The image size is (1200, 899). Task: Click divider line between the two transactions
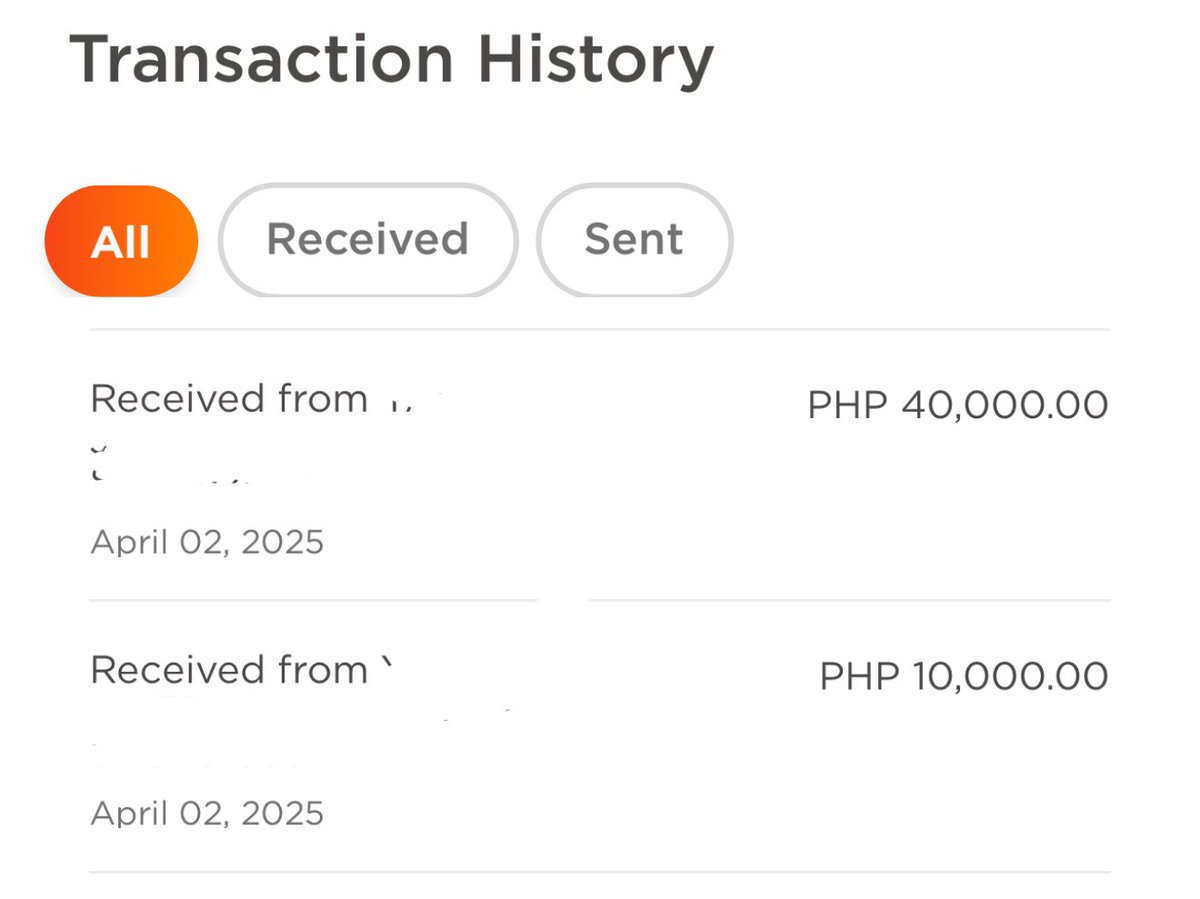[x=599, y=600]
